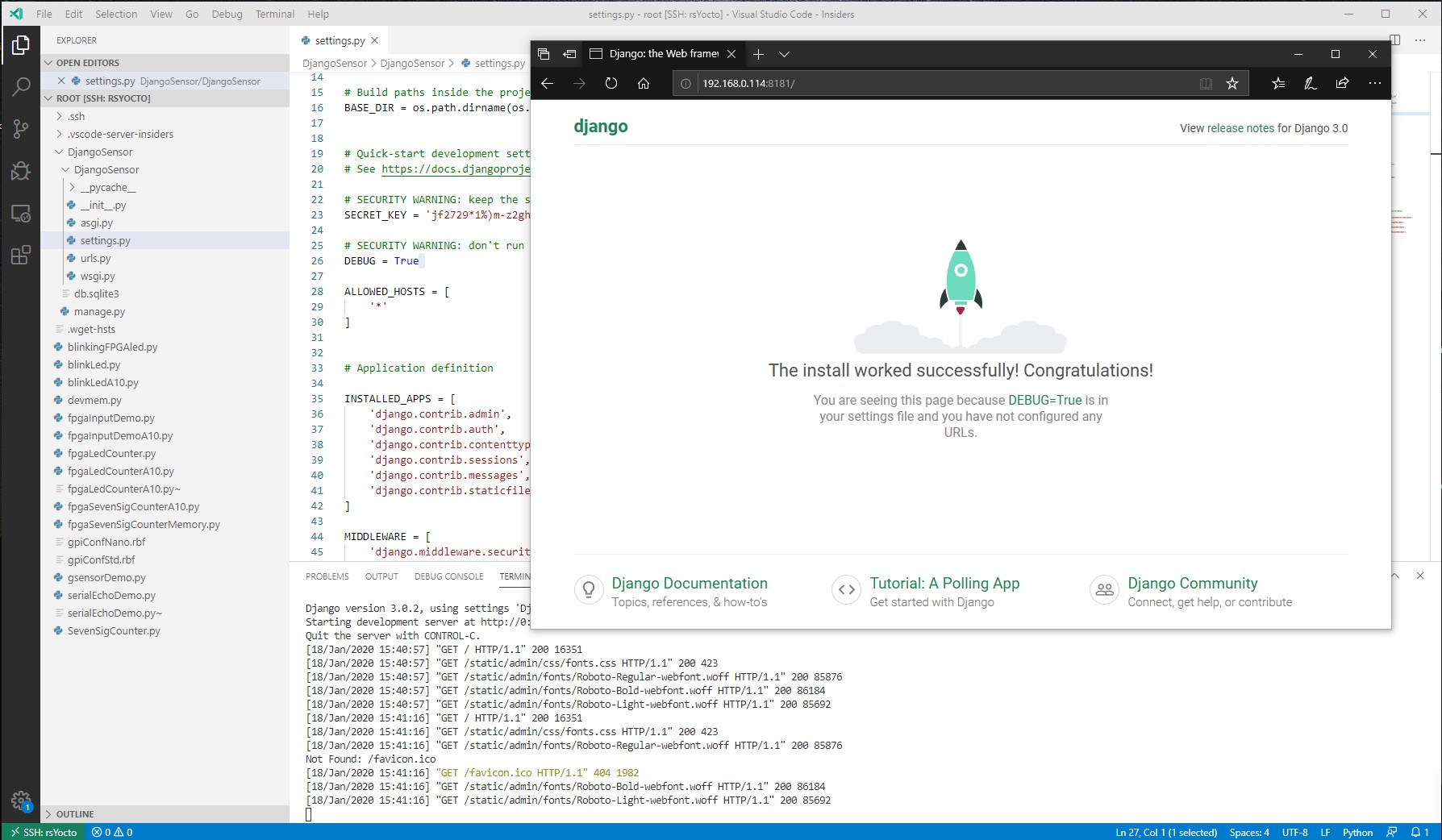Open Django Documentation link

tap(689, 583)
